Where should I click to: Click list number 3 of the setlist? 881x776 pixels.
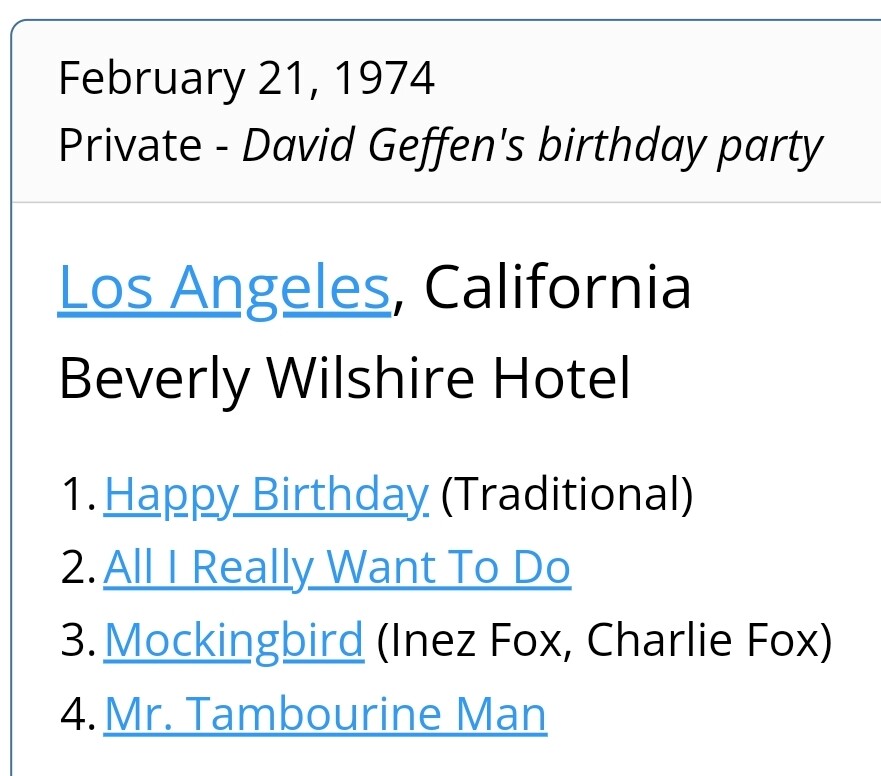coord(78,639)
